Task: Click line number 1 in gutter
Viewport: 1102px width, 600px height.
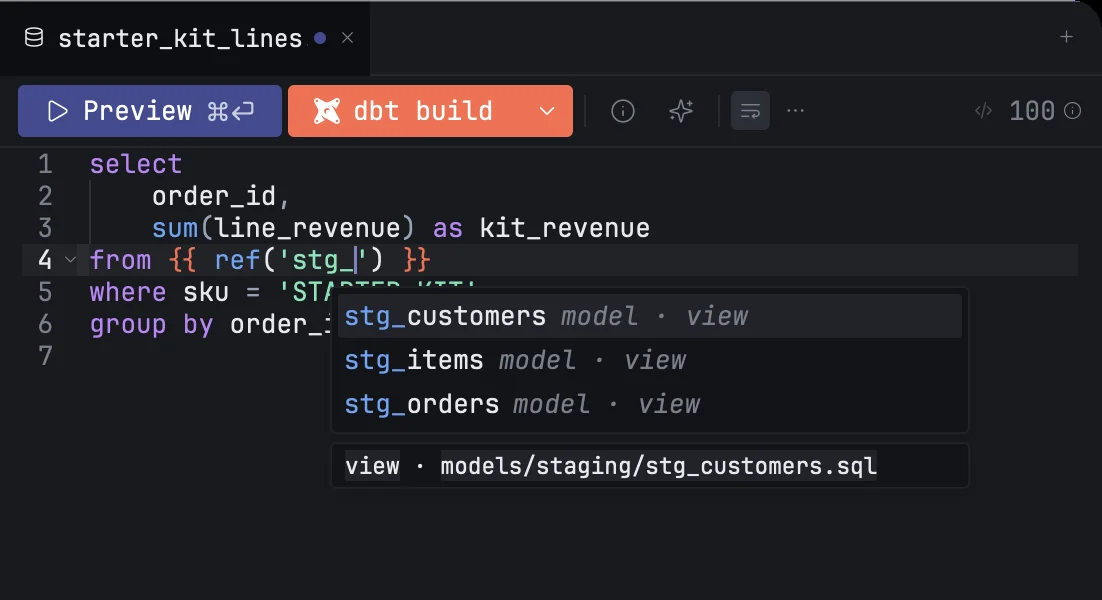Action: (x=45, y=164)
